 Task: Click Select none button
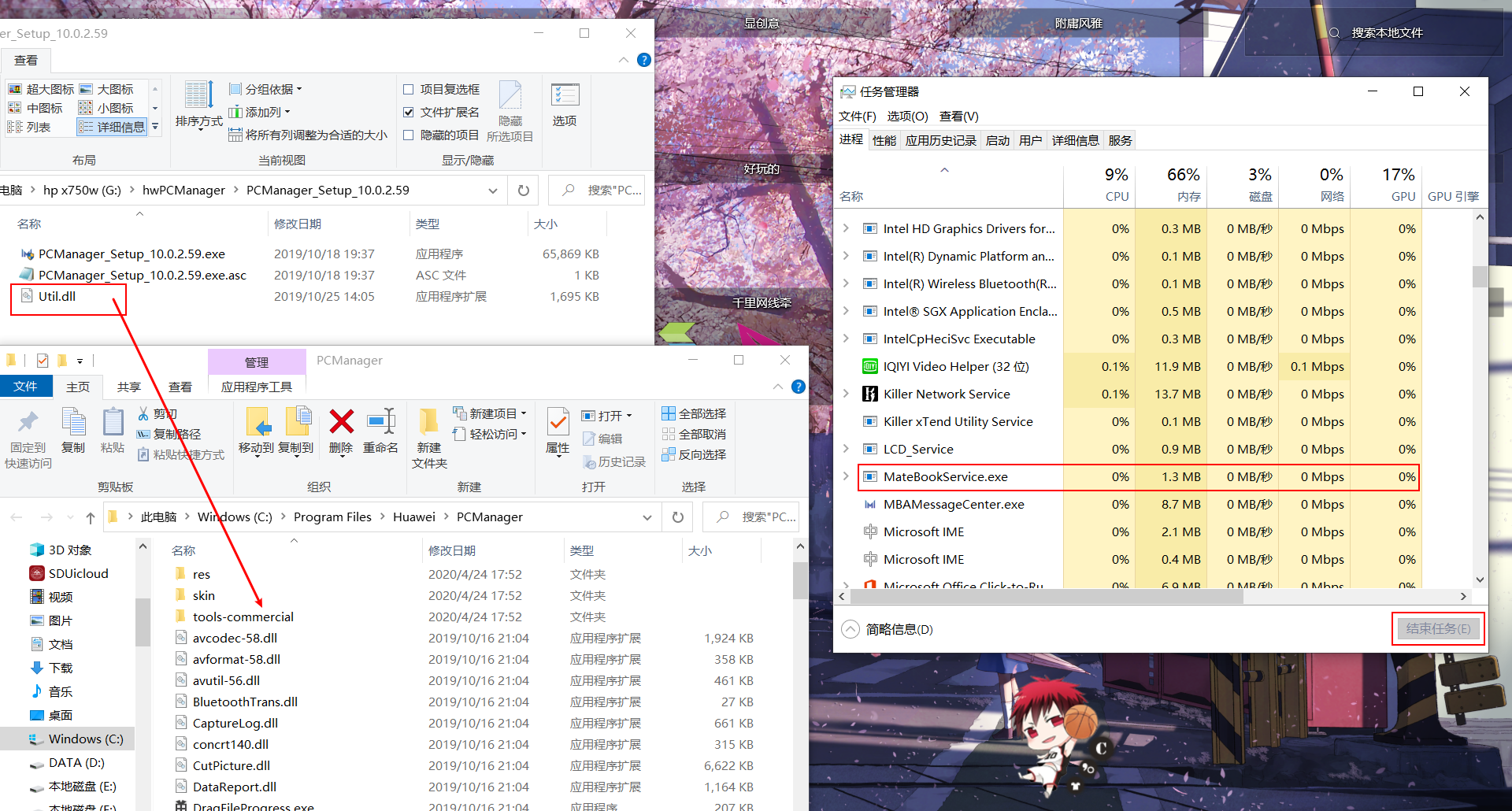coord(694,434)
